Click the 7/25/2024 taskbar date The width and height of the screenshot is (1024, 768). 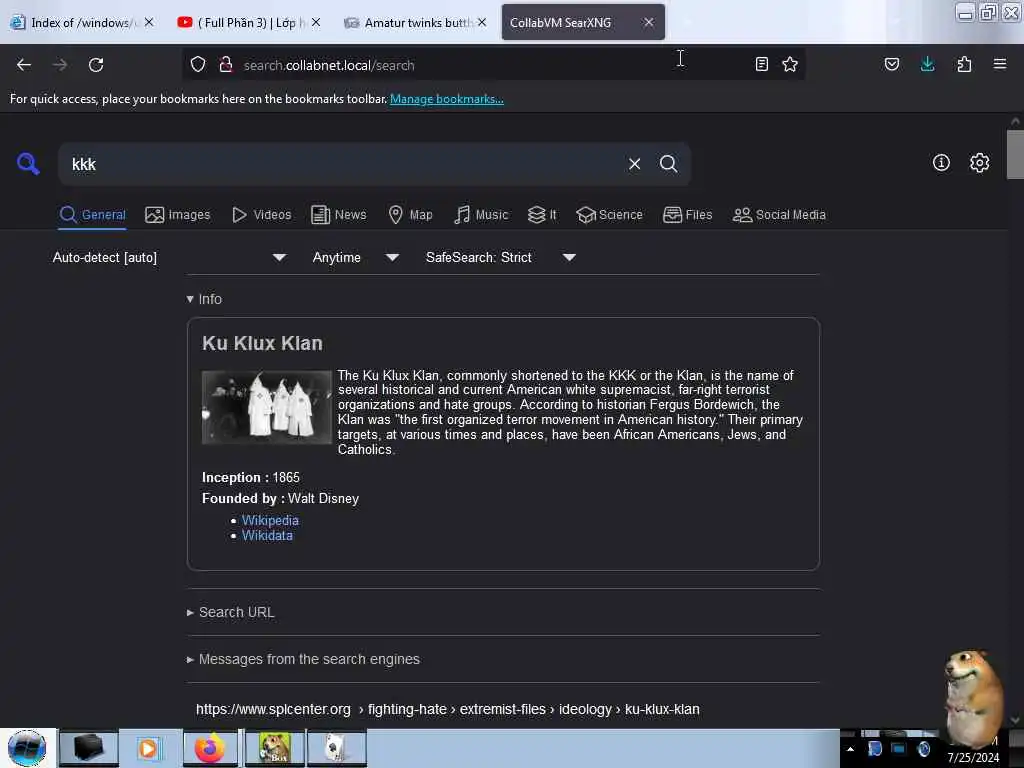(x=973, y=758)
